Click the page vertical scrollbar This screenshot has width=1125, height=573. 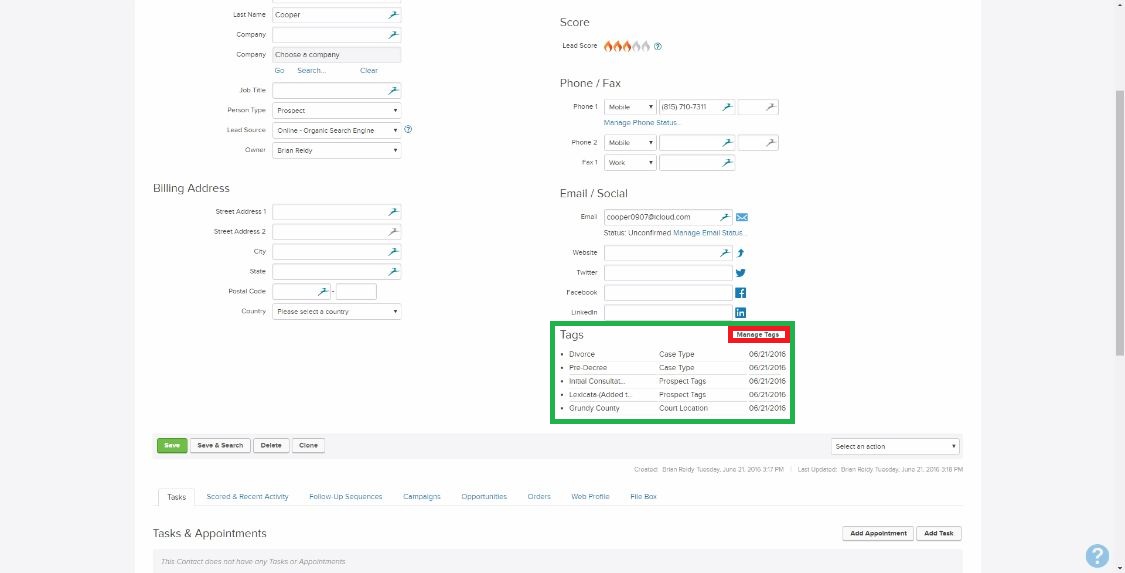point(1120,223)
